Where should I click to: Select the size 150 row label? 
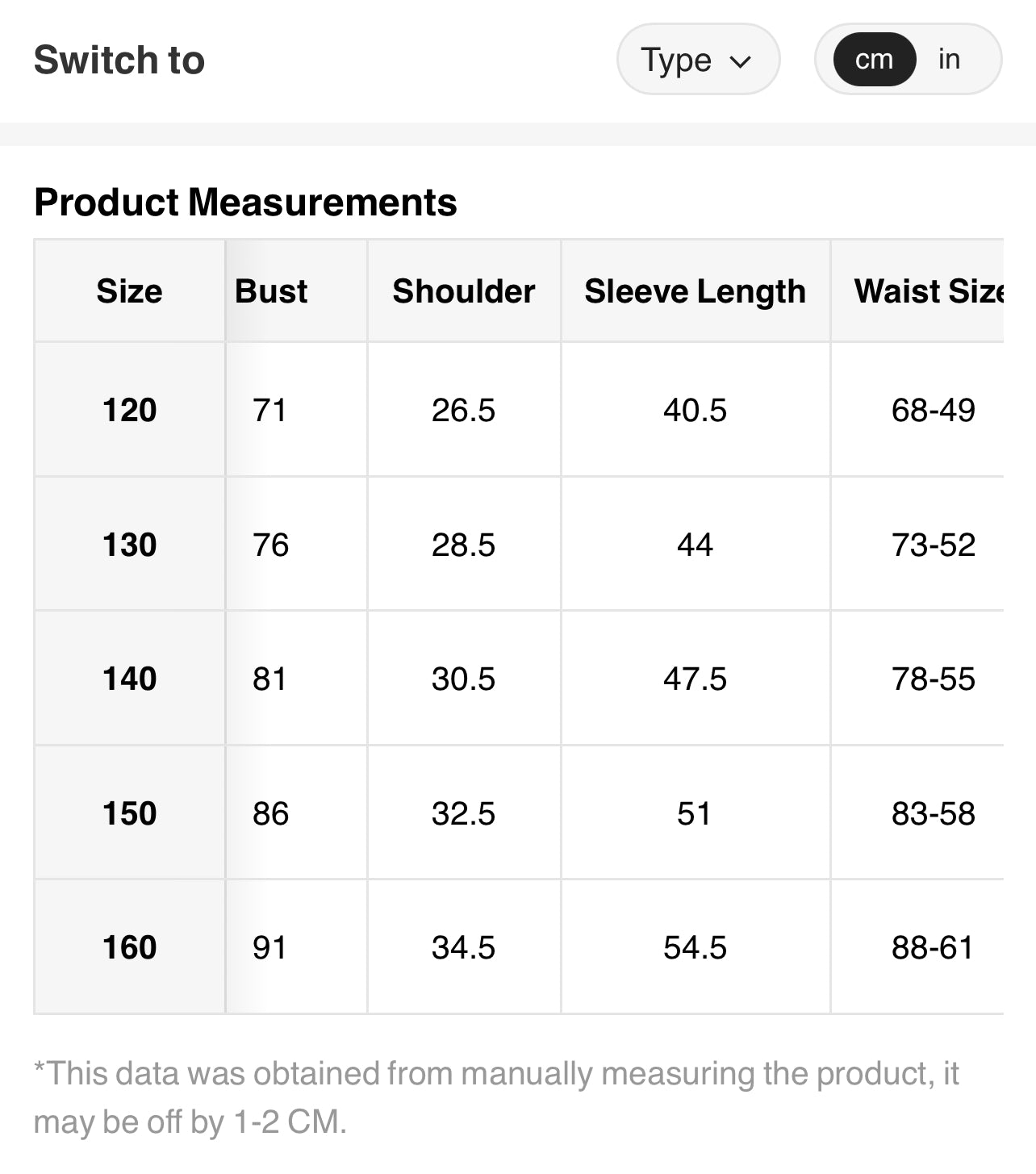(x=129, y=813)
